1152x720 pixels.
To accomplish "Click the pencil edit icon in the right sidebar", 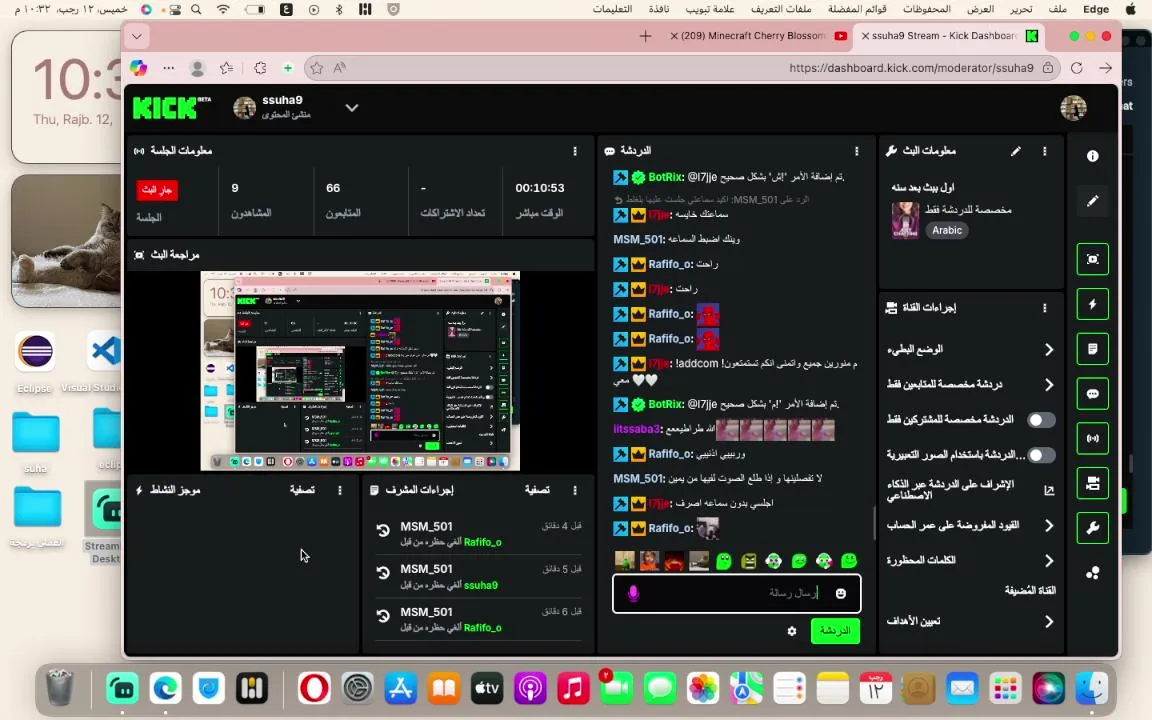I will click(x=1092, y=201).
